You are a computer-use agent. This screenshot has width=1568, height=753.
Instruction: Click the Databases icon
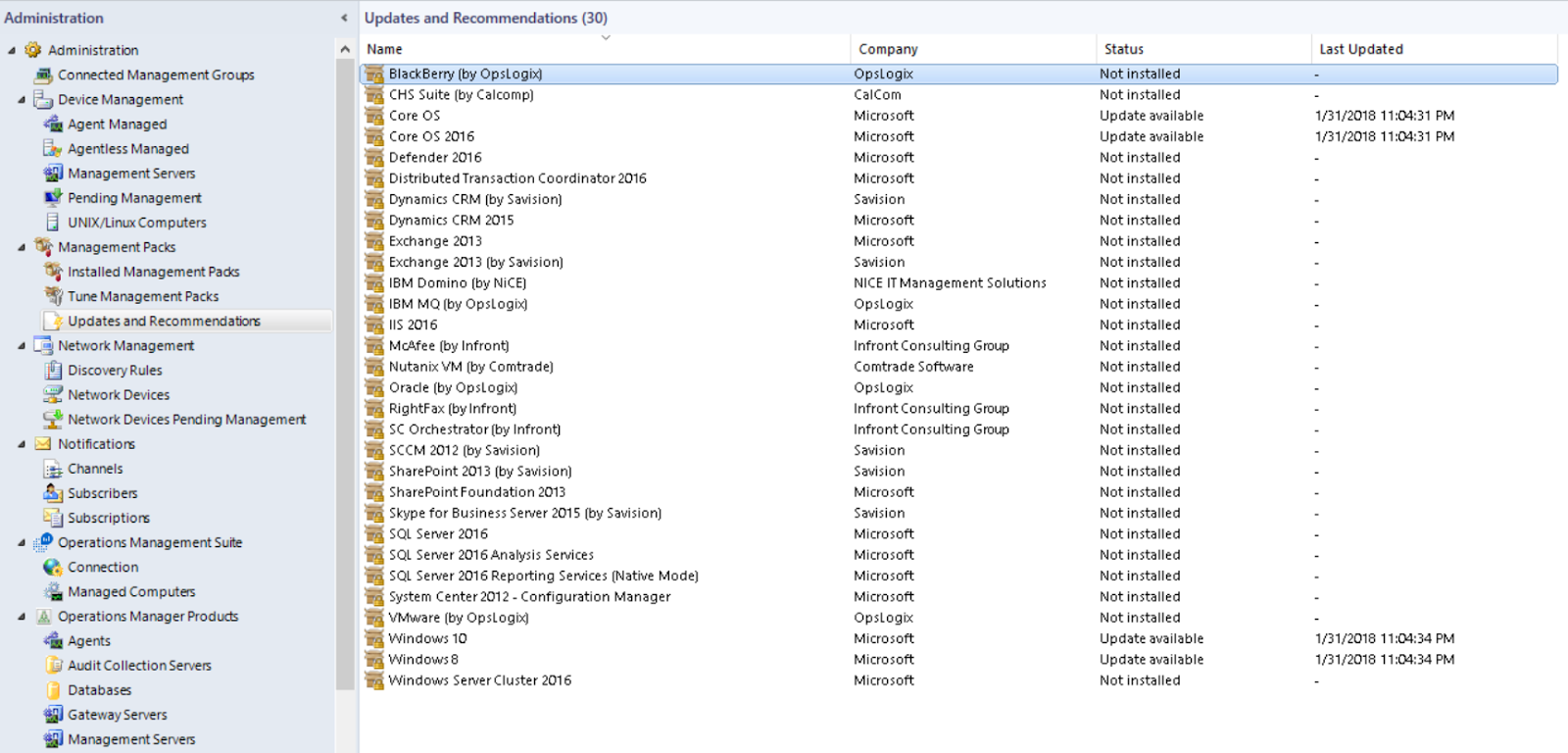(53, 689)
